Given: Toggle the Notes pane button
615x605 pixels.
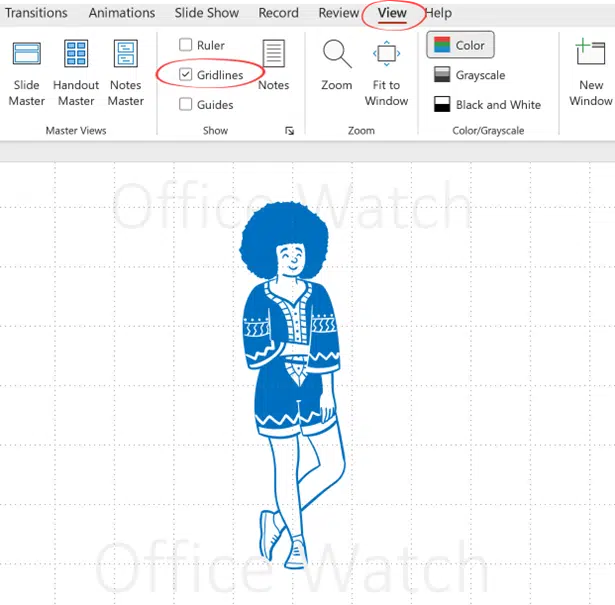Looking at the screenshot, I should (x=273, y=65).
